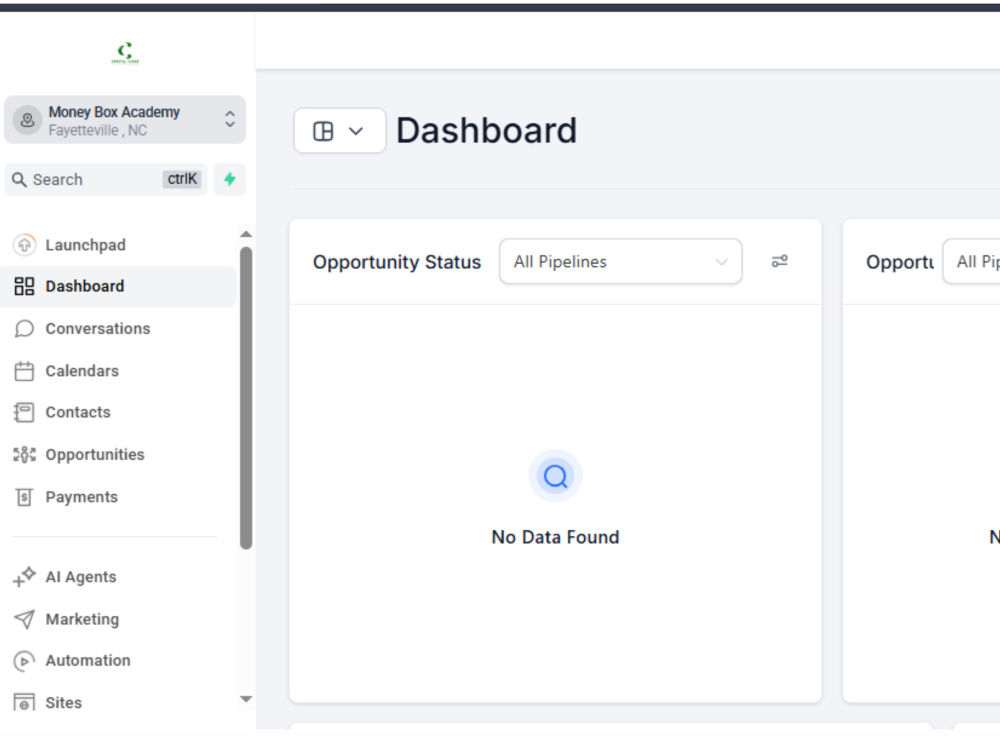Open quick actions lightning bolt button
The width and height of the screenshot is (1000, 750).
point(230,179)
